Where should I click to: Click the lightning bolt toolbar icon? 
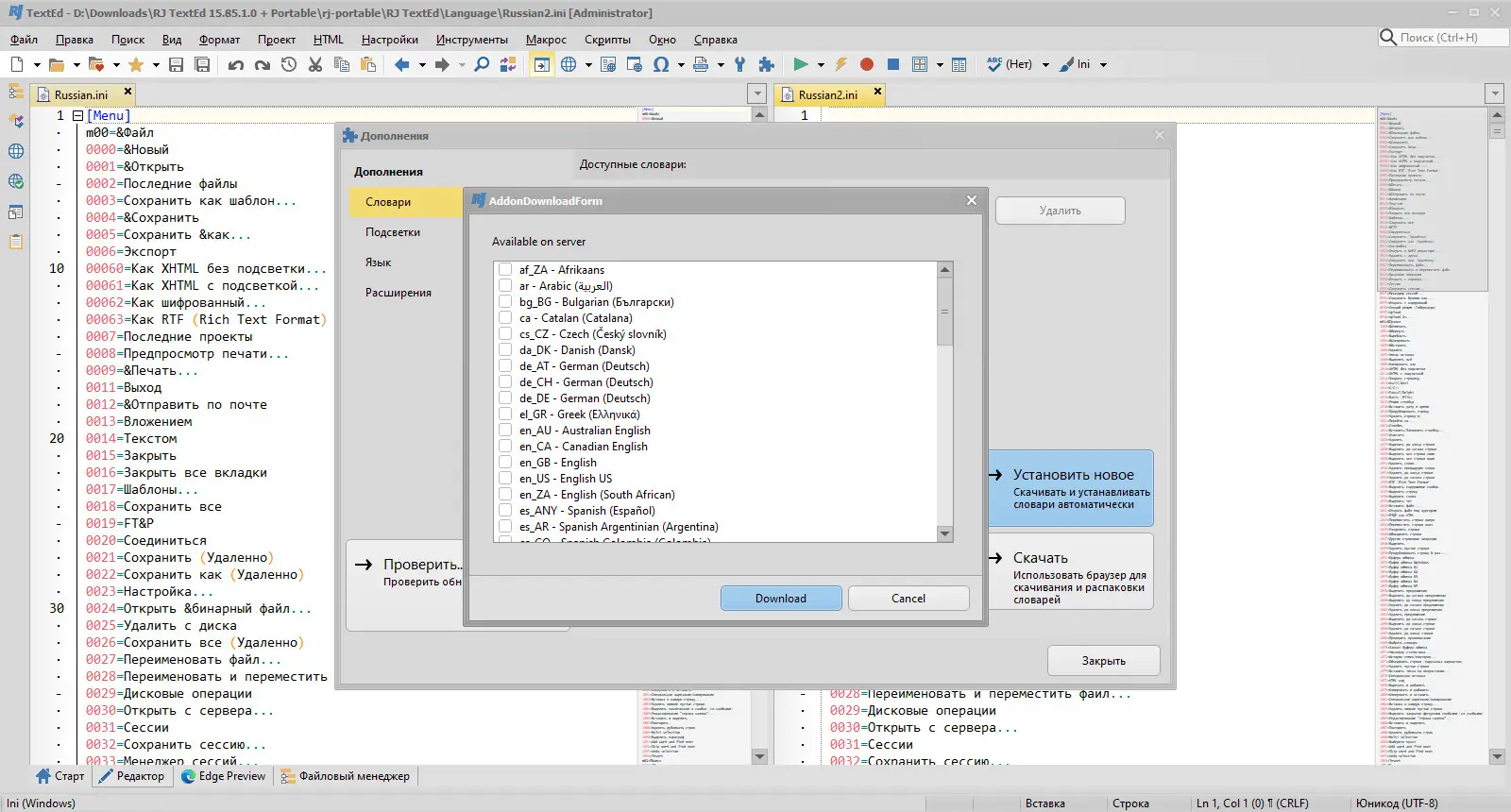(840, 64)
